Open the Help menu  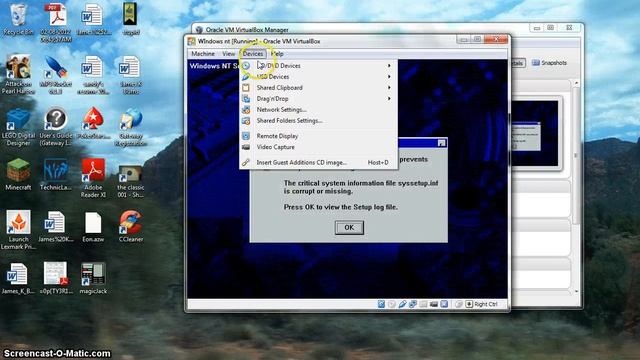[x=277, y=53]
